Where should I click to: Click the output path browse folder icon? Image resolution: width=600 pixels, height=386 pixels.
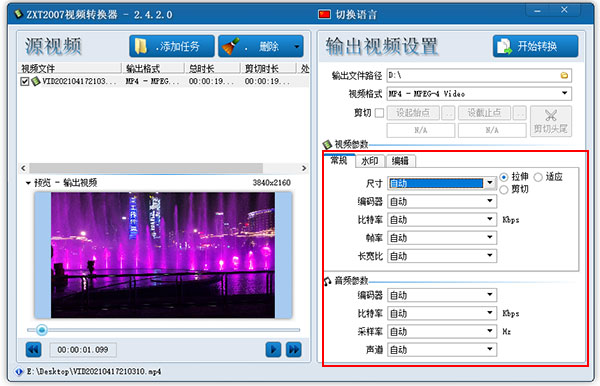tap(564, 75)
